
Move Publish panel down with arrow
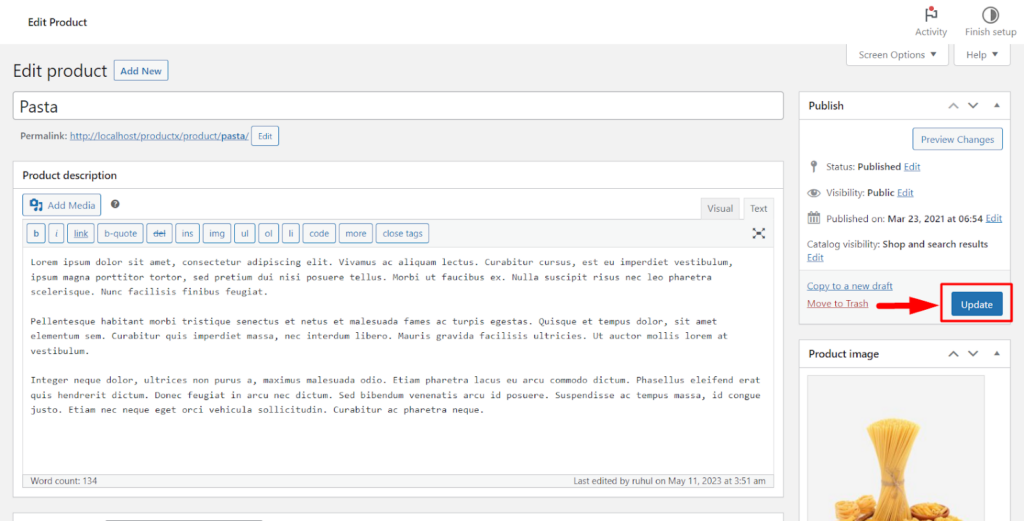coord(973,106)
